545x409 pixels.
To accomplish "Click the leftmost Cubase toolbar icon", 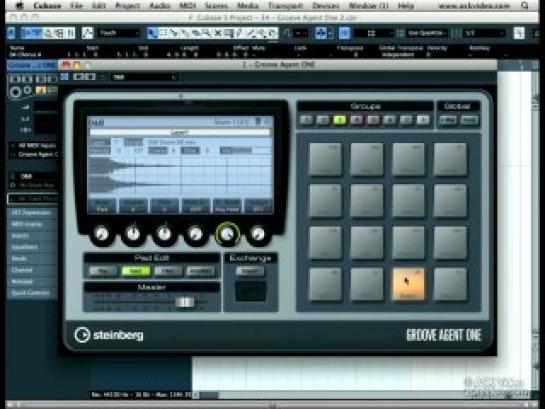I will [11, 33].
